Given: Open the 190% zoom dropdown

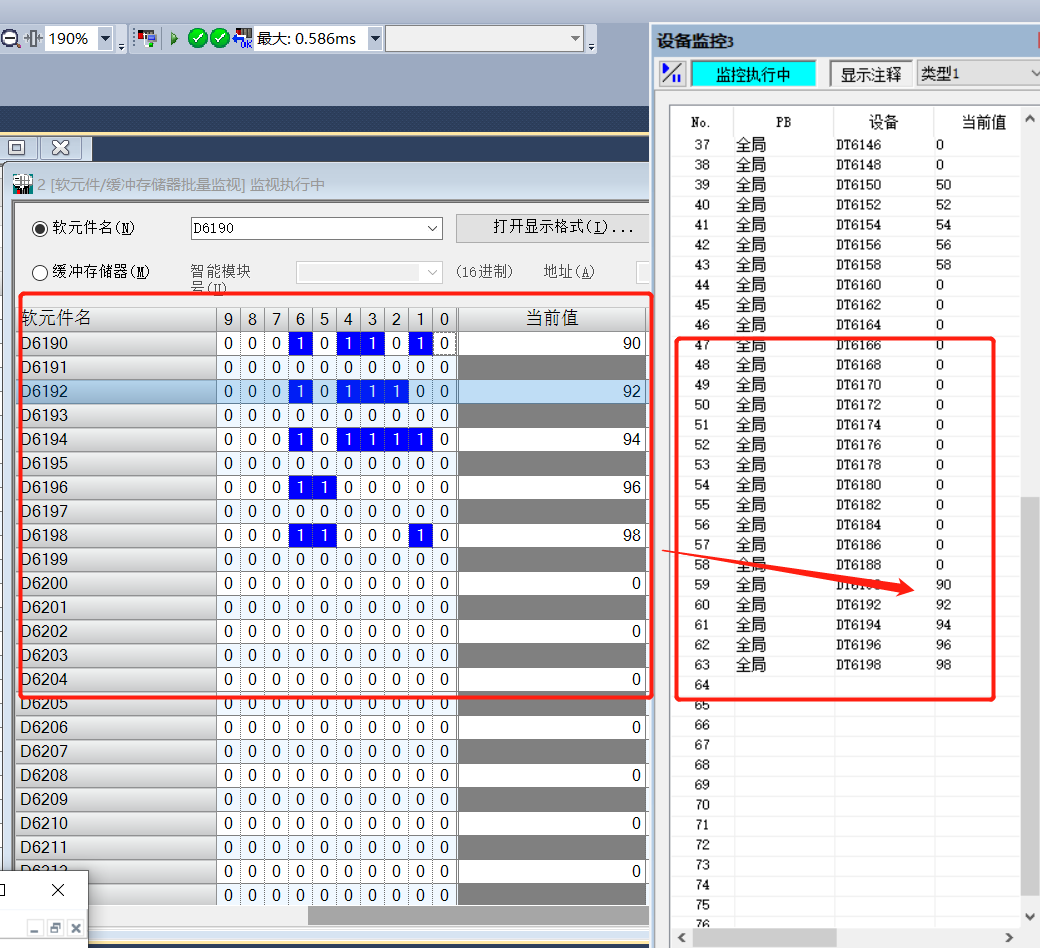Looking at the screenshot, I should 105,39.
